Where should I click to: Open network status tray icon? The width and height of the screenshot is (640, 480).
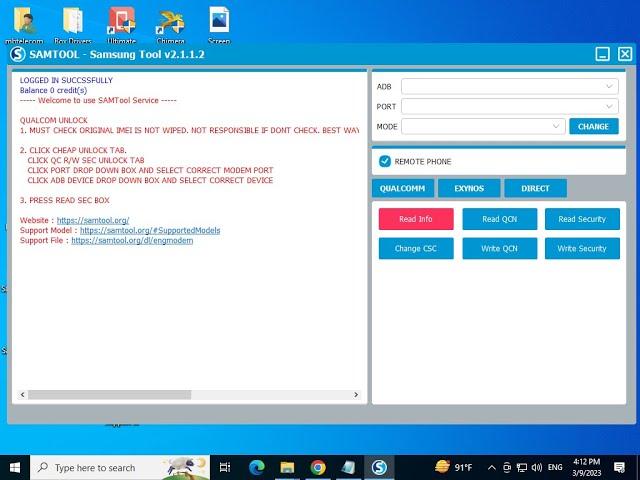pos(521,468)
